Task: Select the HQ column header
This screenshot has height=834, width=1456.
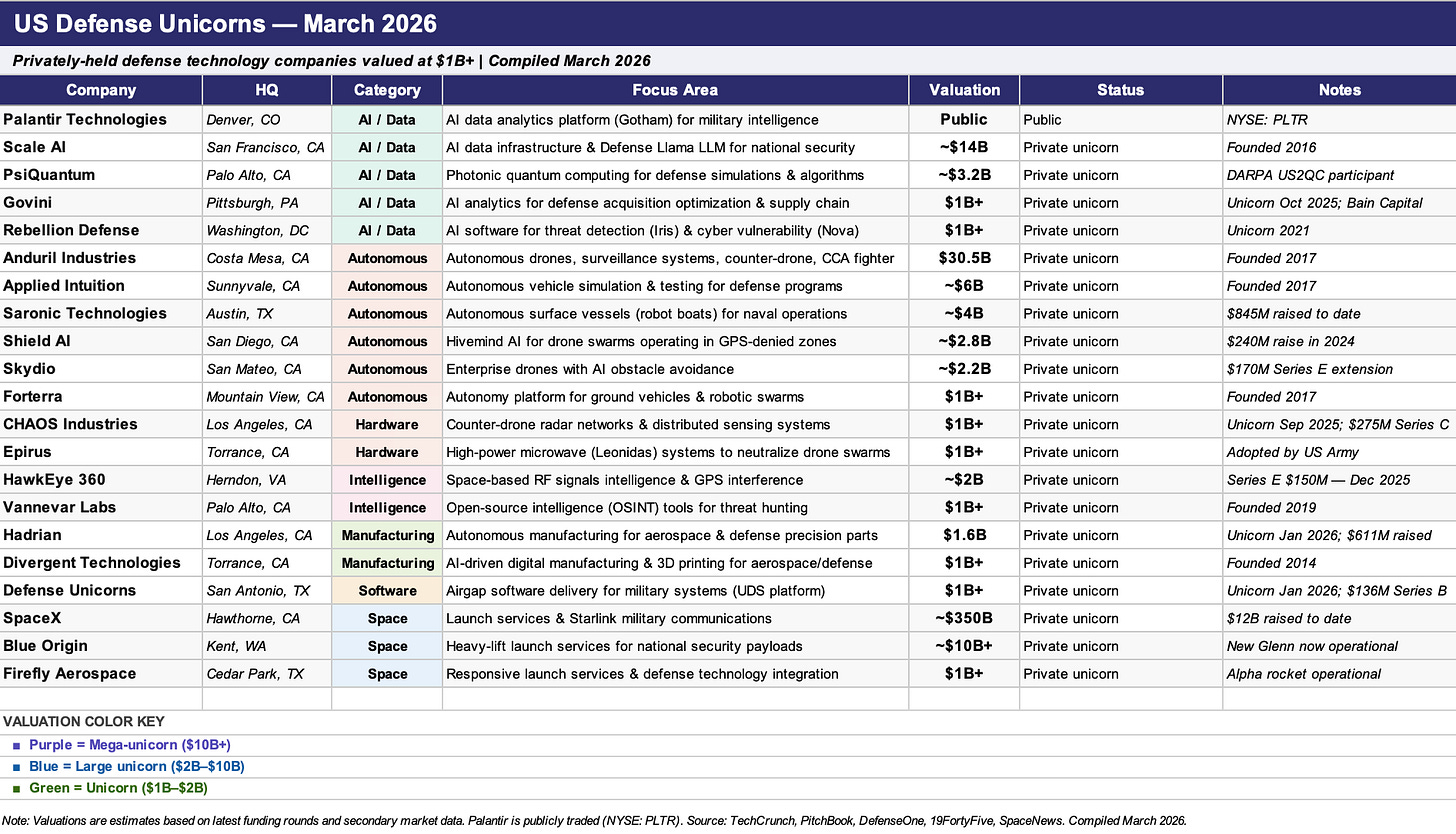Action: pyautogui.click(x=267, y=90)
